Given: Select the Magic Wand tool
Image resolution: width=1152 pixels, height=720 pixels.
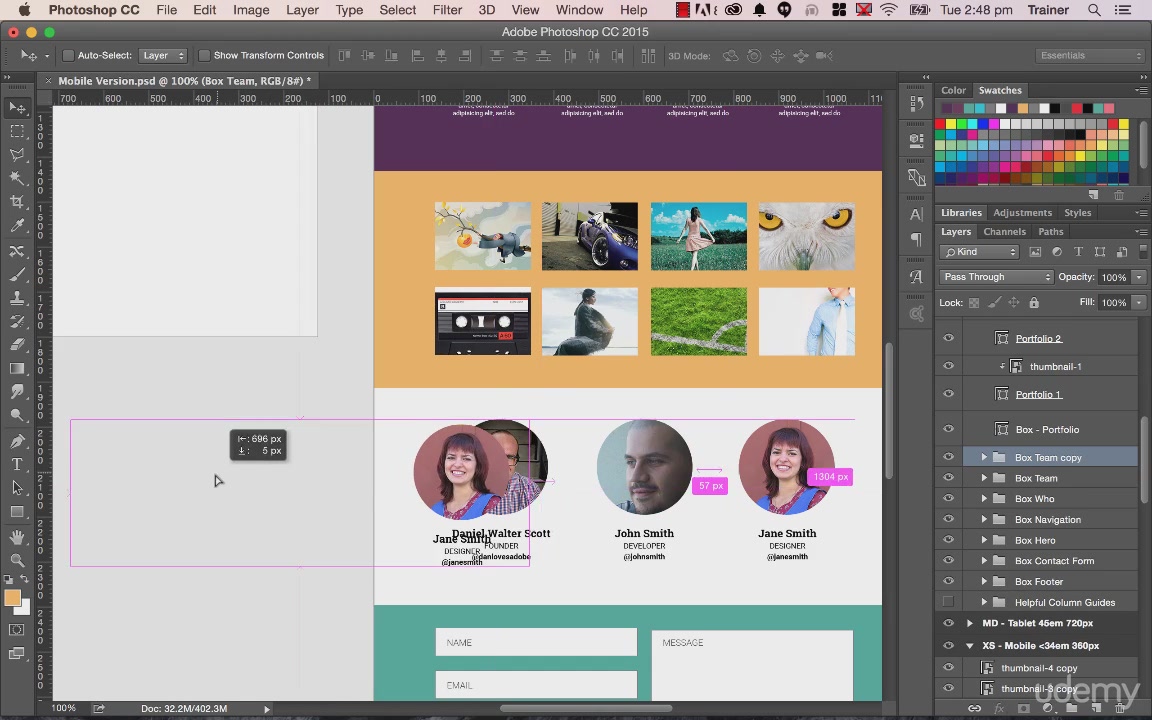Looking at the screenshot, I should click(17, 179).
